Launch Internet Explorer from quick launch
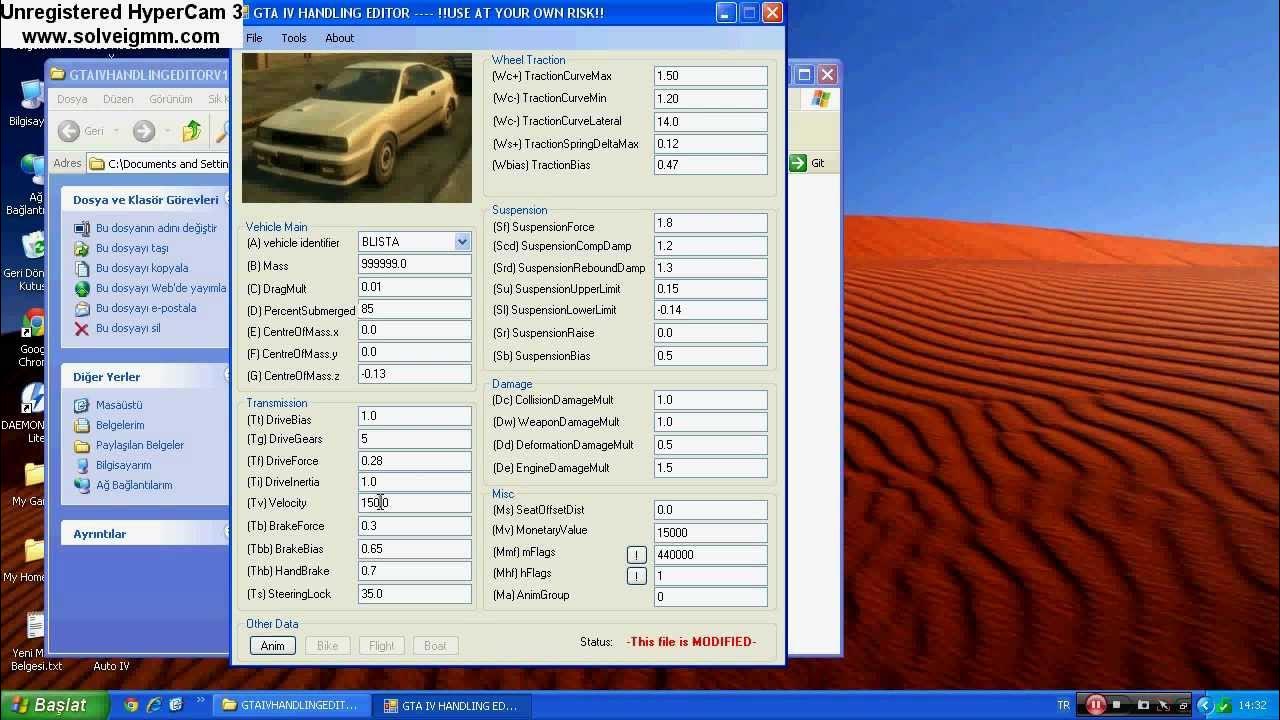 154,705
